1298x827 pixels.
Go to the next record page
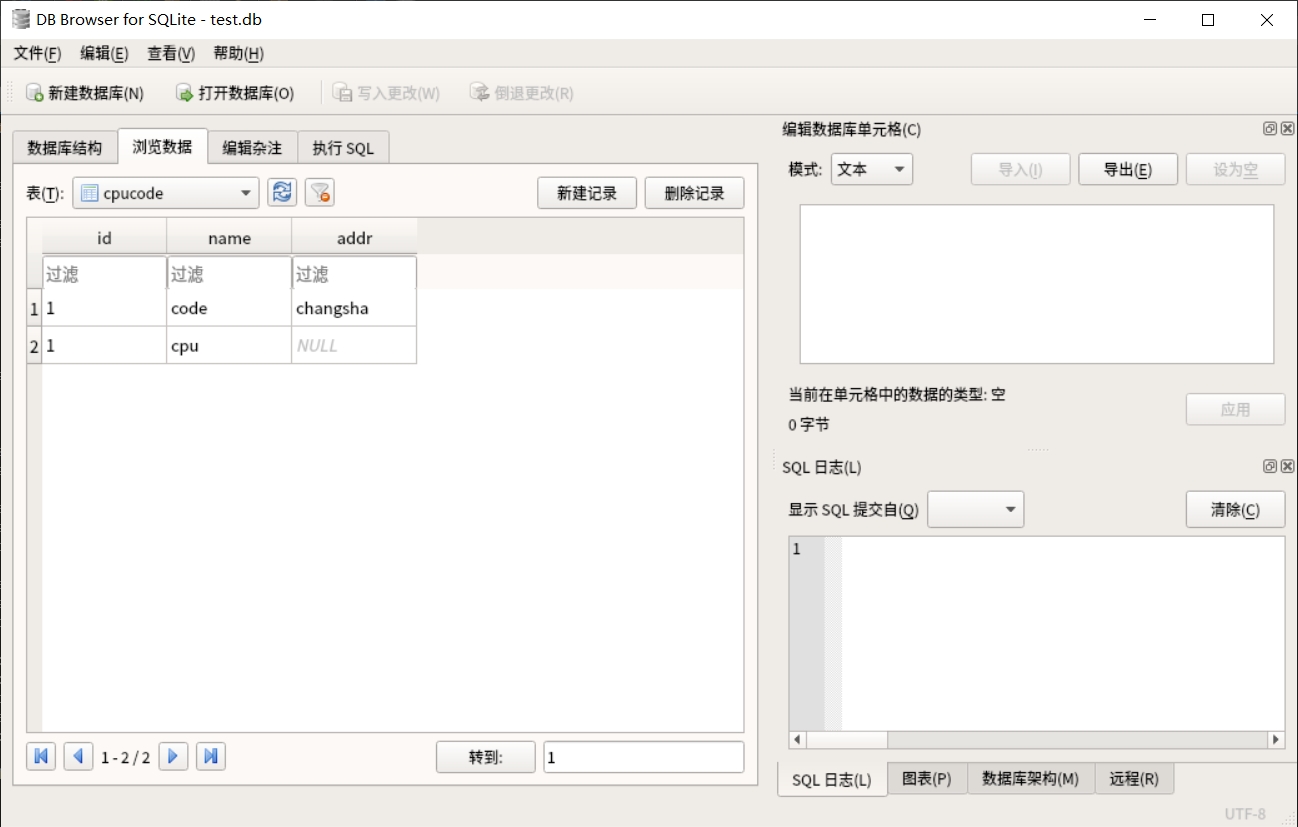pos(173,757)
